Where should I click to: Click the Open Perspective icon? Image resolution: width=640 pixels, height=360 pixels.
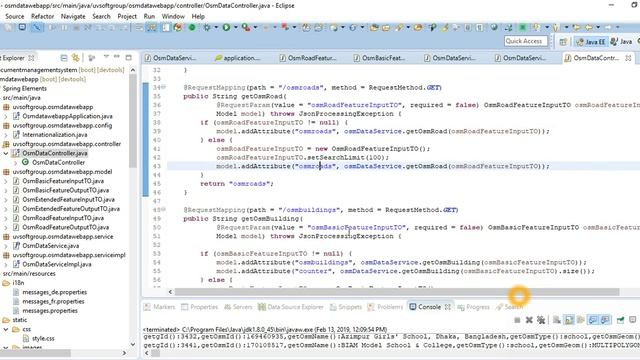tap(563, 42)
